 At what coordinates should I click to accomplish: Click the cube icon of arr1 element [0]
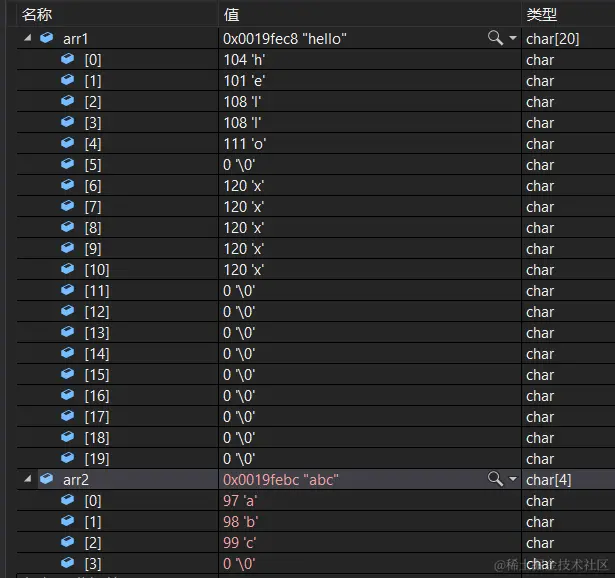tap(67, 59)
